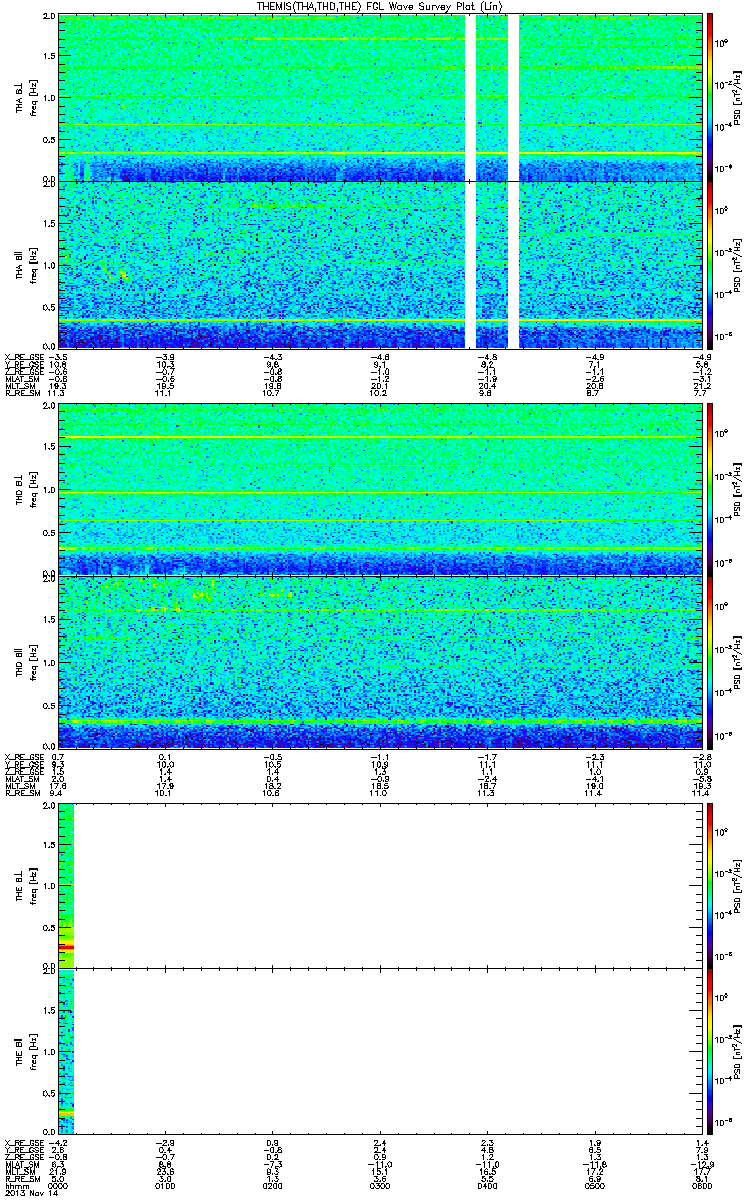Click the THEMIS FGL Wave Survey Plot title
Image resolution: width=750 pixels, height=1200 pixels.
(x=379, y=7)
